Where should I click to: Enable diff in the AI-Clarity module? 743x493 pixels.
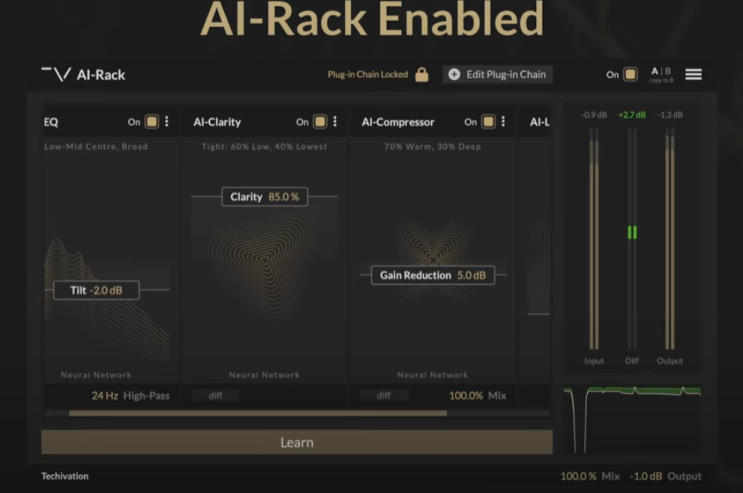pyautogui.click(x=216, y=395)
